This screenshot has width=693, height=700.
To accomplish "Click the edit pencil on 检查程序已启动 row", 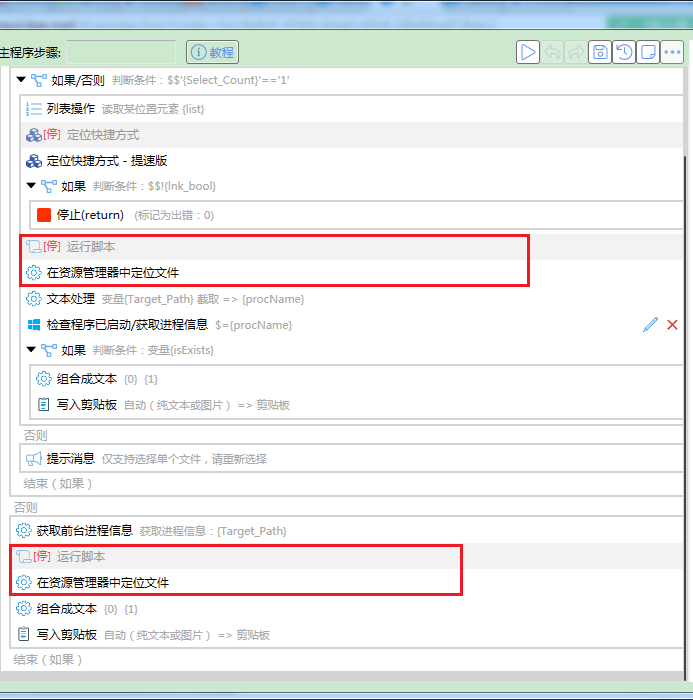I will pos(651,325).
